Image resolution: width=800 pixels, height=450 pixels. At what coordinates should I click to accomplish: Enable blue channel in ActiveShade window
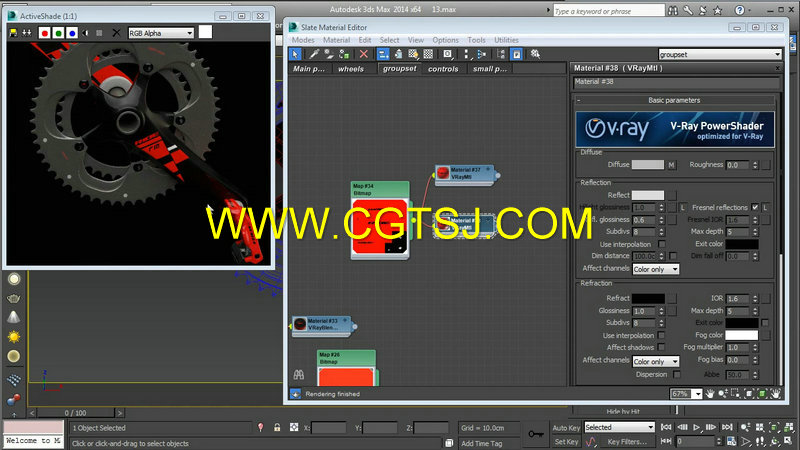point(72,33)
